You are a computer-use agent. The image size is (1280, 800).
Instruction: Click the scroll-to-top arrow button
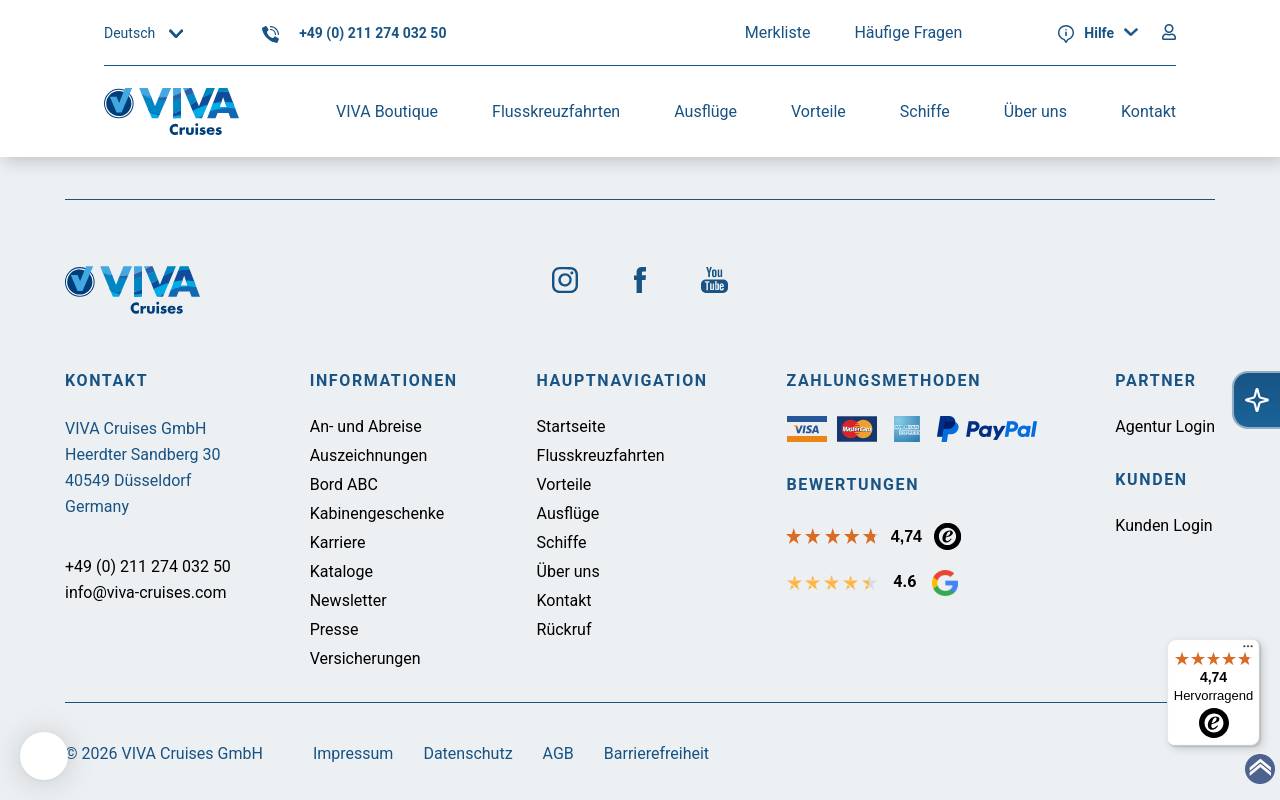coord(1260,769)
